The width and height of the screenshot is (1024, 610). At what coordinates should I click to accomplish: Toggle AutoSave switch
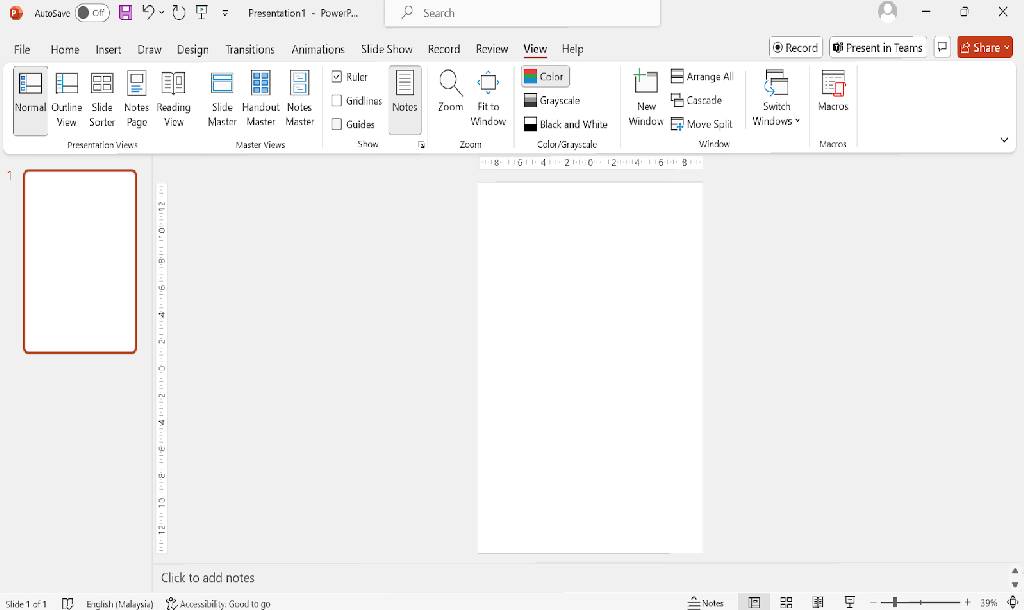coord(92,12)
